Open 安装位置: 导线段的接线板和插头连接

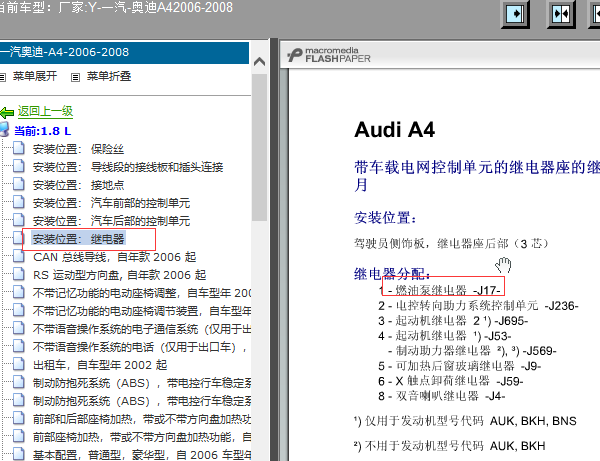[128, 167]
